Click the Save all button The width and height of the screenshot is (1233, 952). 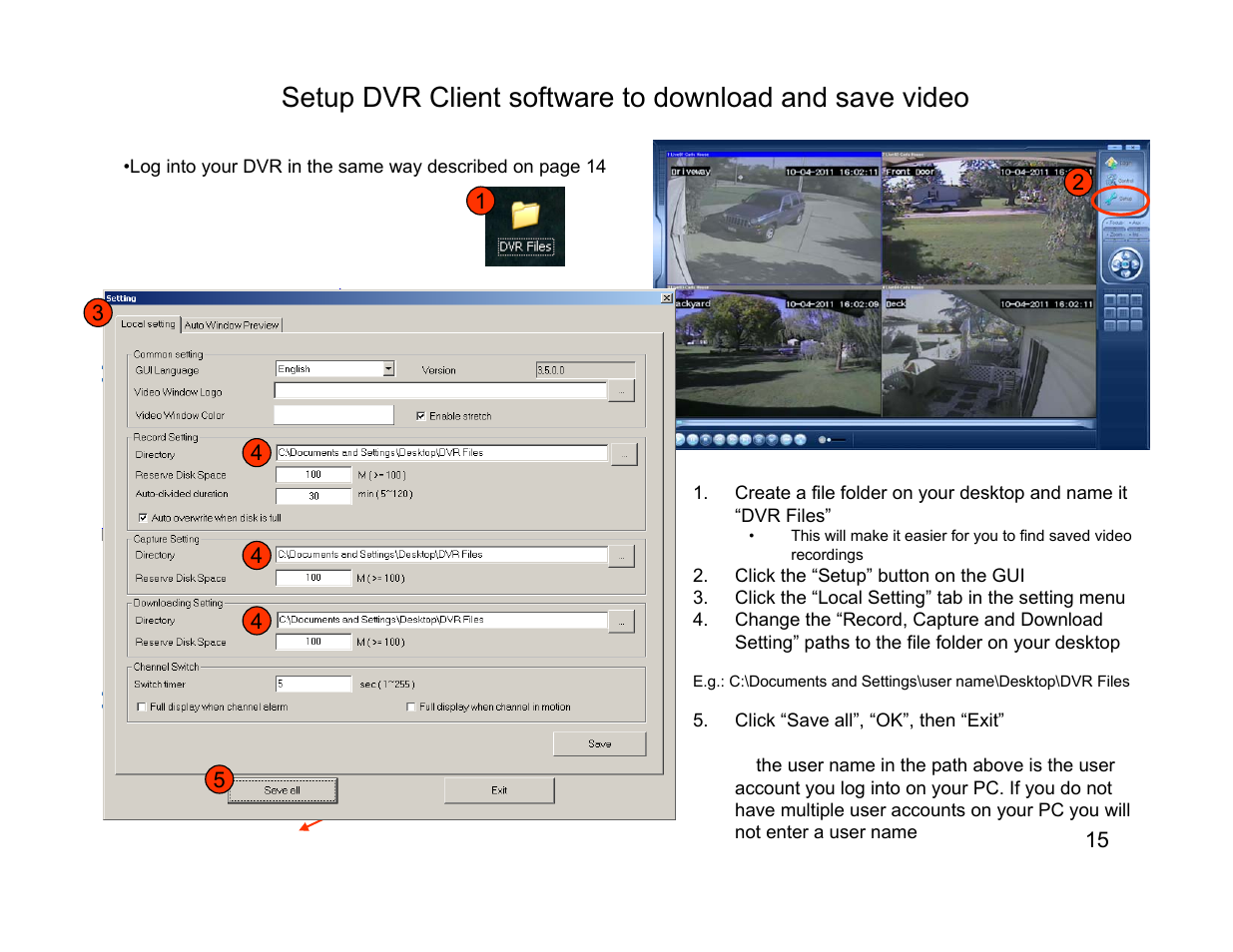click(x=283, y=790)
